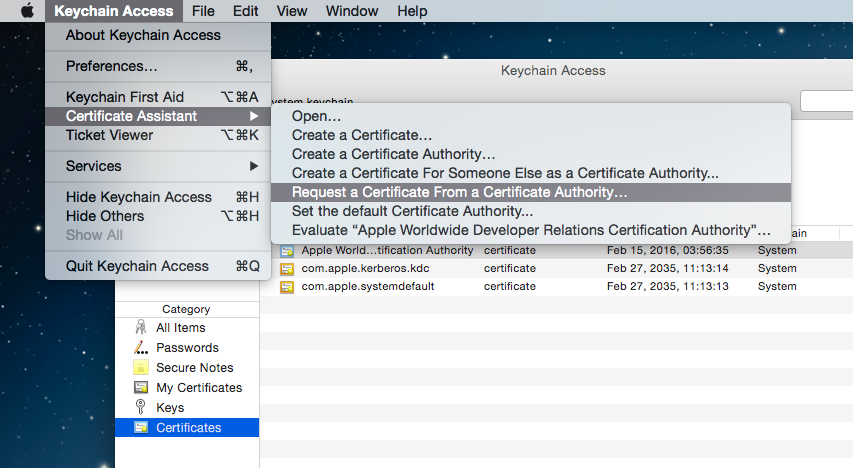Viewport: 853px width, 468px height.
Task: Select Create a Certificate Authority…
Action: point(530,154)
